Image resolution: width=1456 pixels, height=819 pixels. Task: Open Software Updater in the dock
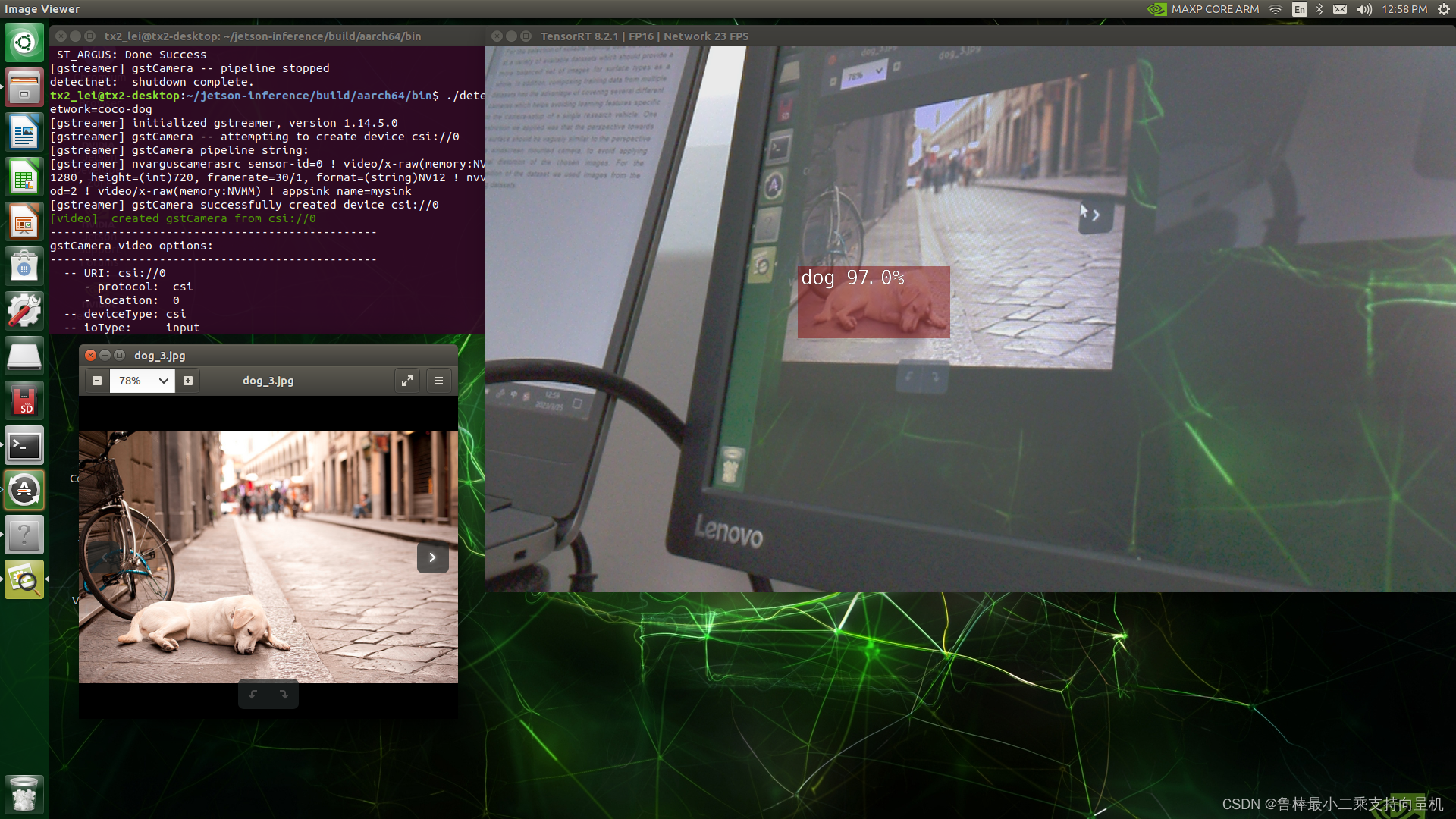[24, 491]
